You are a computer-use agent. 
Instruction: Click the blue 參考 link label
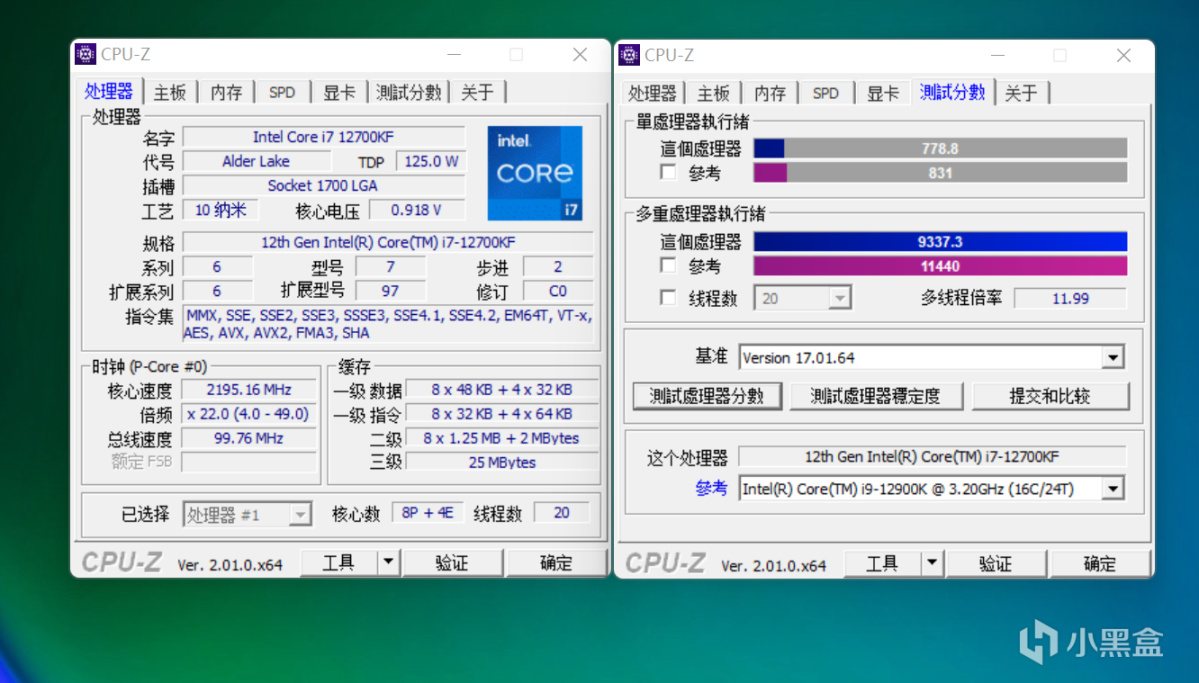click(x=711, y=488)
